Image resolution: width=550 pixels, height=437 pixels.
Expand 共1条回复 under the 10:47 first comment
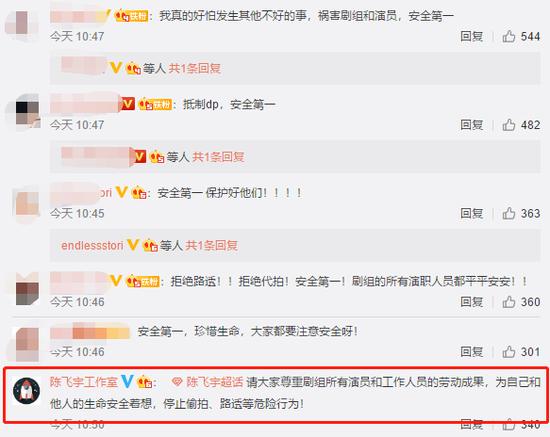tap(195, 68)
